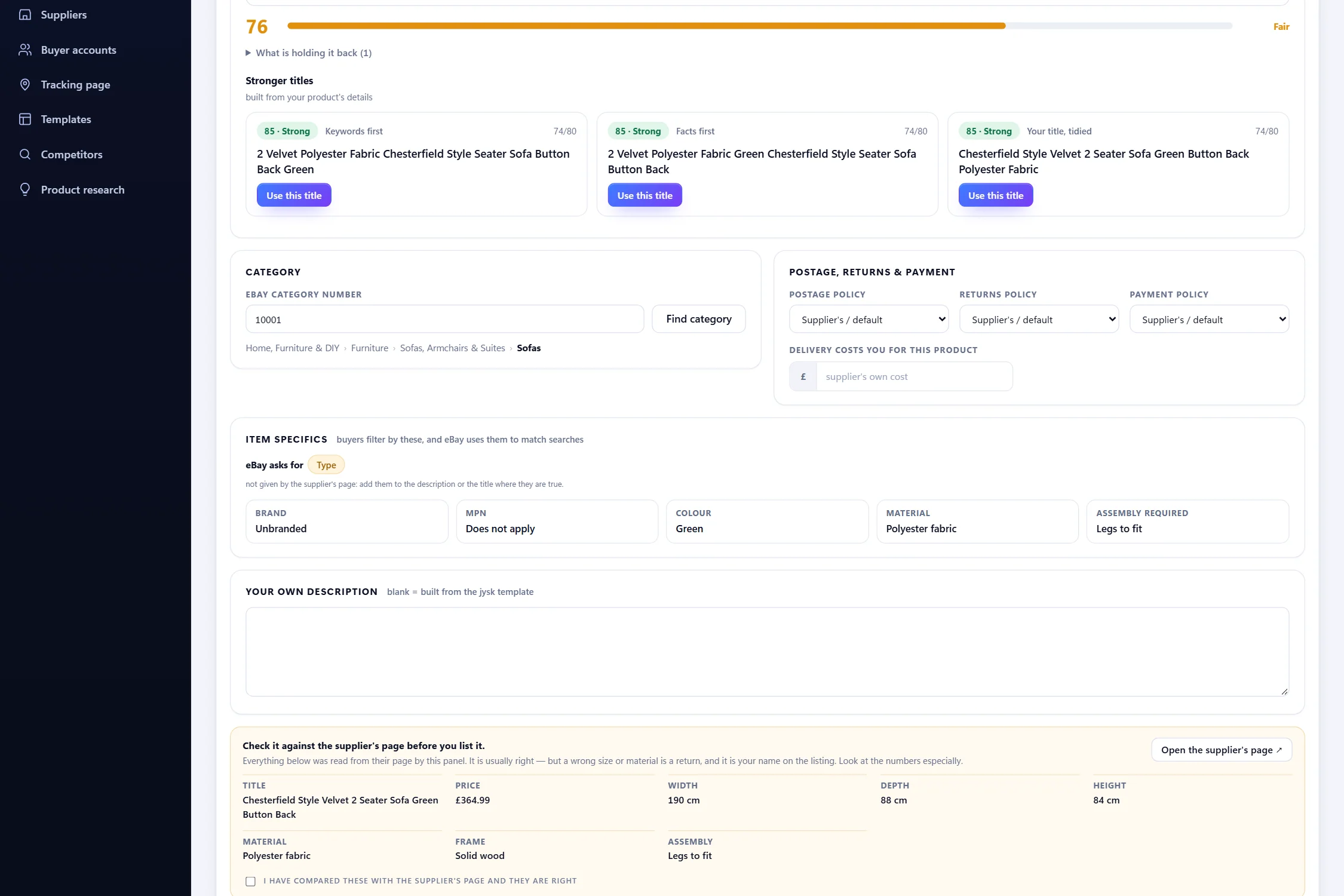Click the '84 cm' height value
This screenshot has width=1344, height=896.
(1106, 800)
